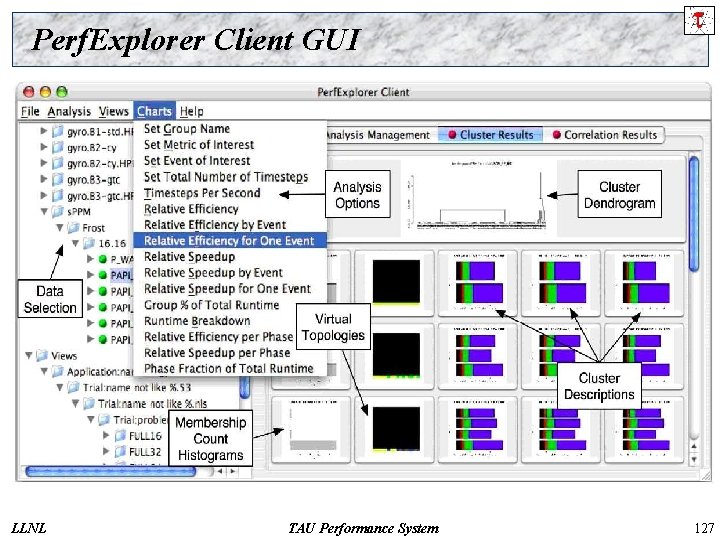Click the blue vertical scrollbar of results panel
This screenshot has height=540, width=720.
694,214
